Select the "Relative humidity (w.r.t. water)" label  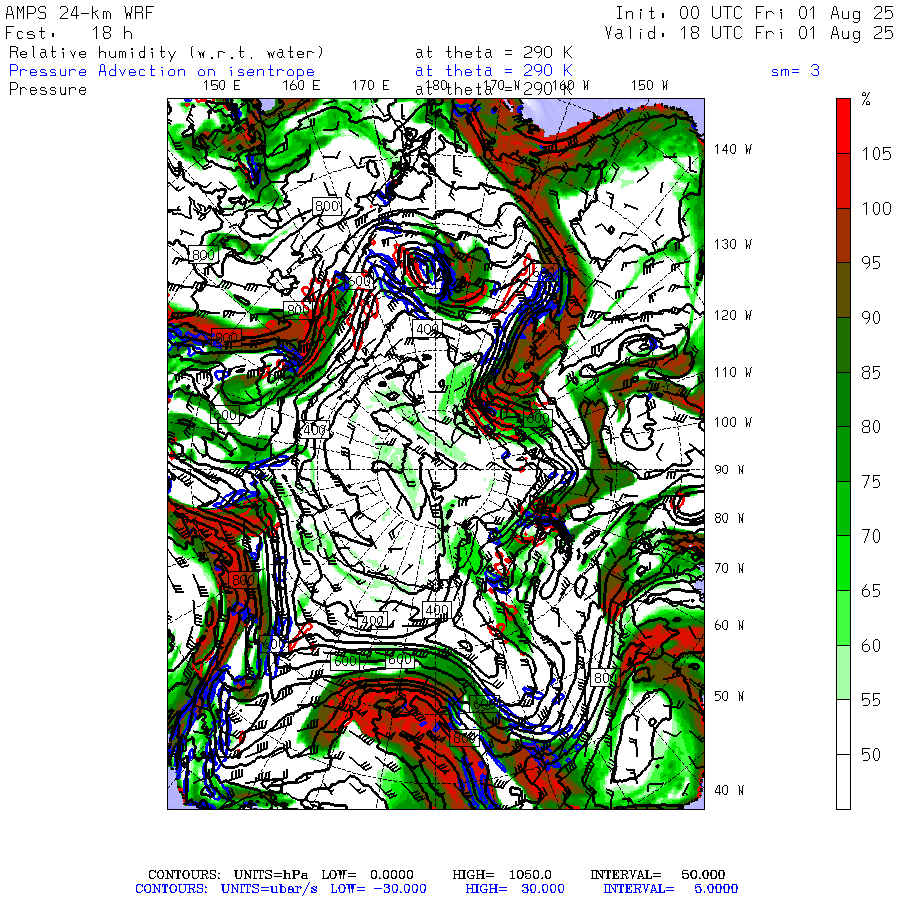[166, 53]
